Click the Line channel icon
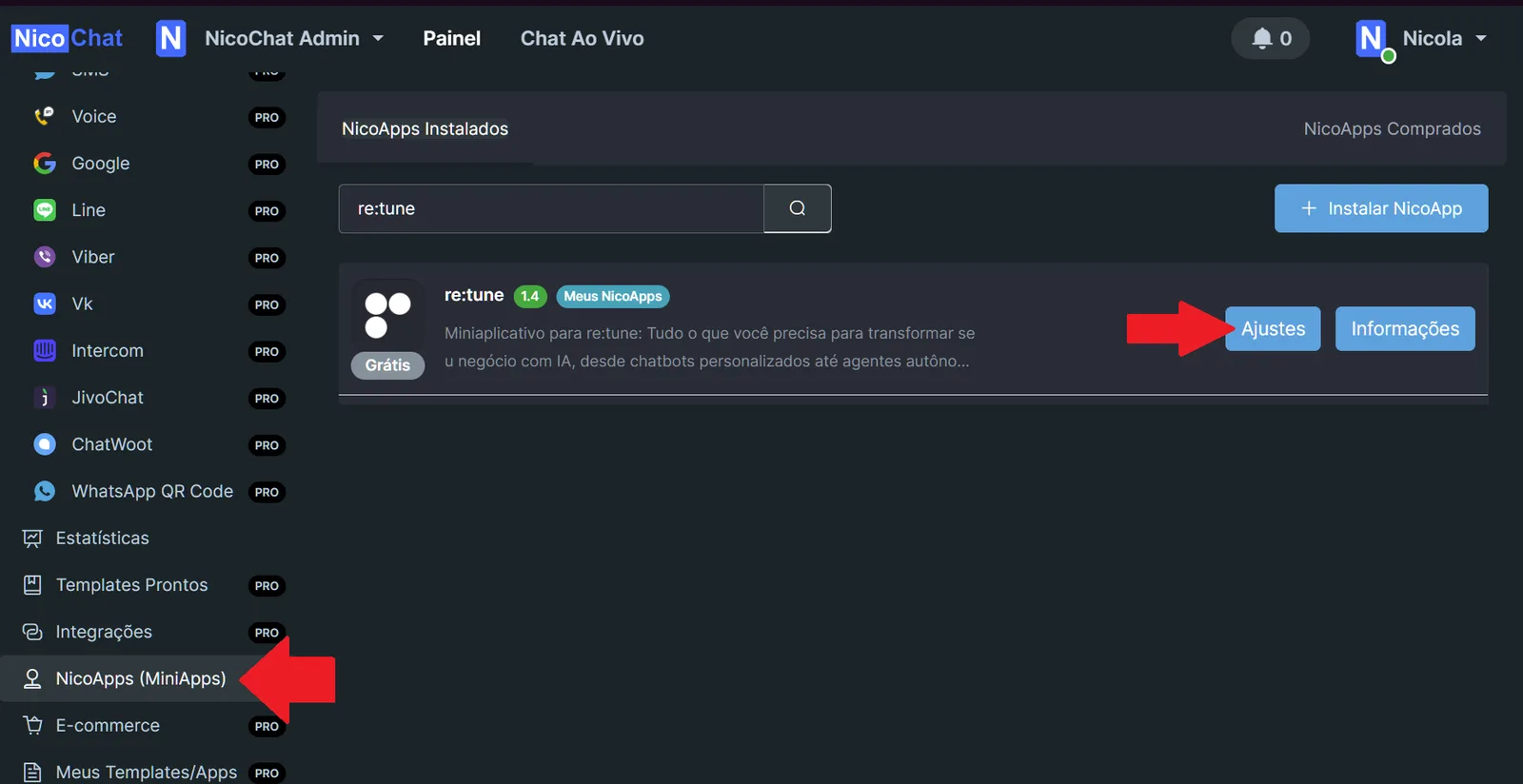This screenshot has height=784, width=1523. coord(45,210)
